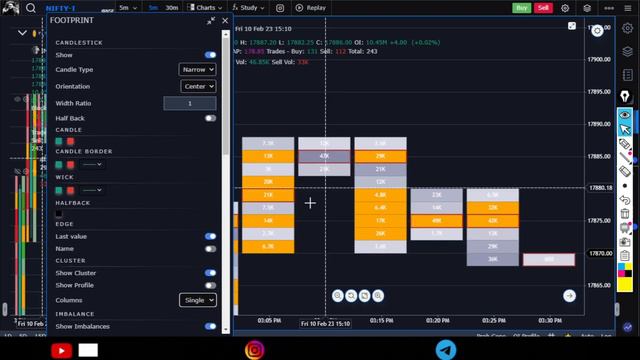Open the Study indicators dropdown
640x360 pixels.
point(248,8)
